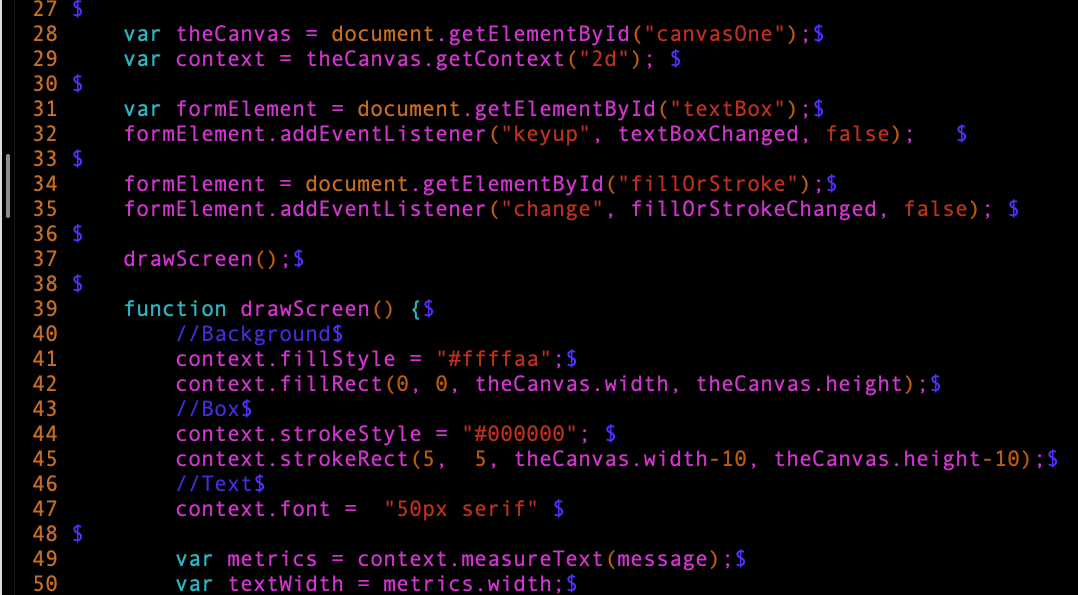Click fillOrStrokeChanged on line 35

(x=754, y=209)
